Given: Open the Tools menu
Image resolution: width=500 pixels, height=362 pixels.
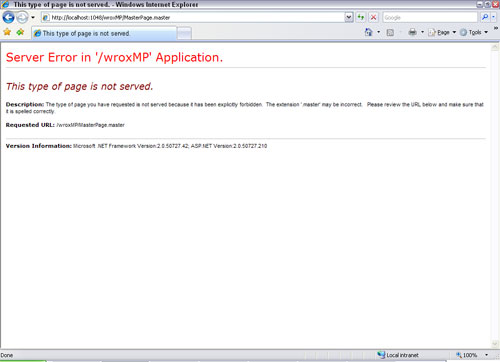Looking at the screenshot, I should point(474,32).
